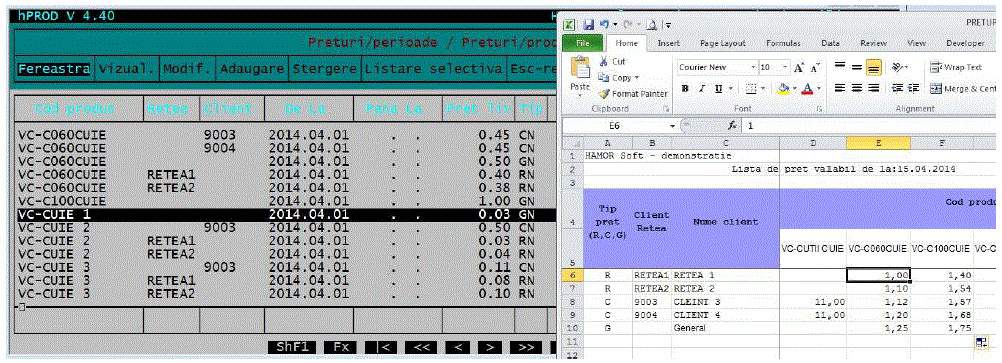Click Paste Options icon near sheet bottom
Viewport: 1002px width, 363px height.
981,343
